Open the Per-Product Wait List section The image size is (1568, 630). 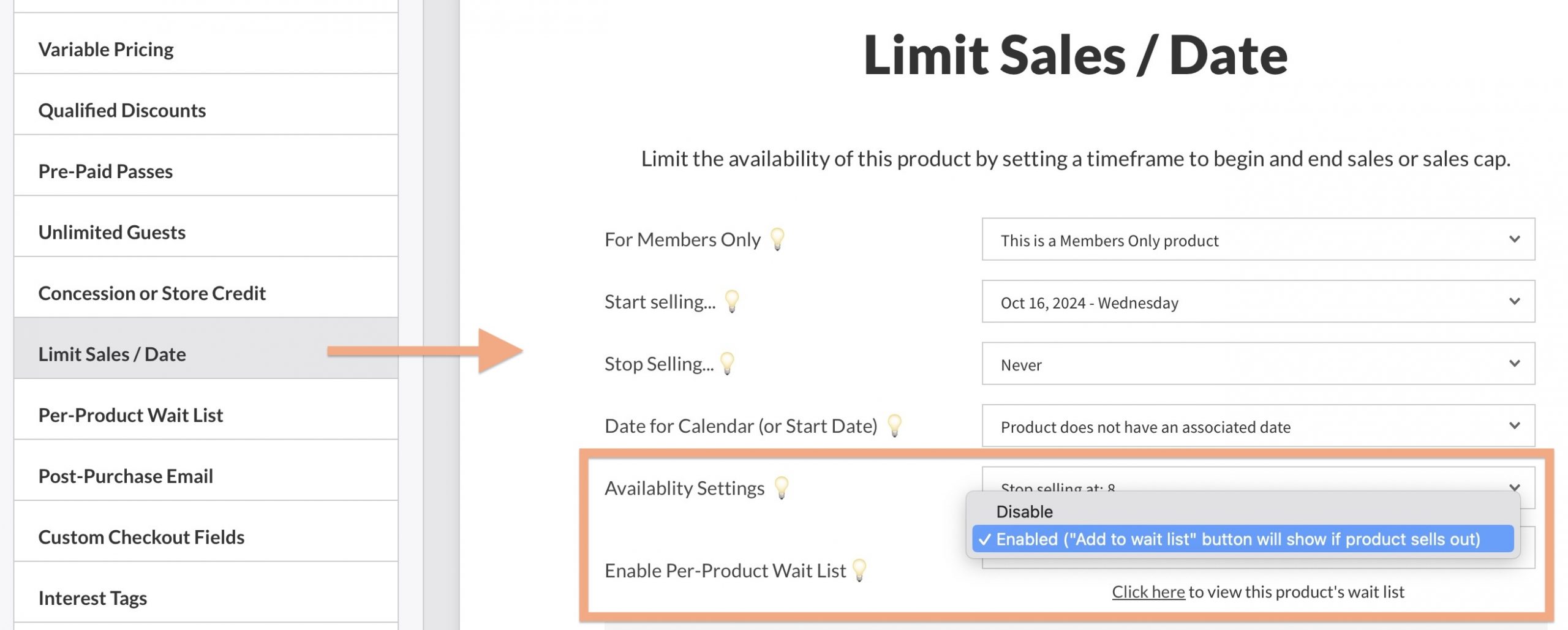pyautogui.click(x=130, y=415)
